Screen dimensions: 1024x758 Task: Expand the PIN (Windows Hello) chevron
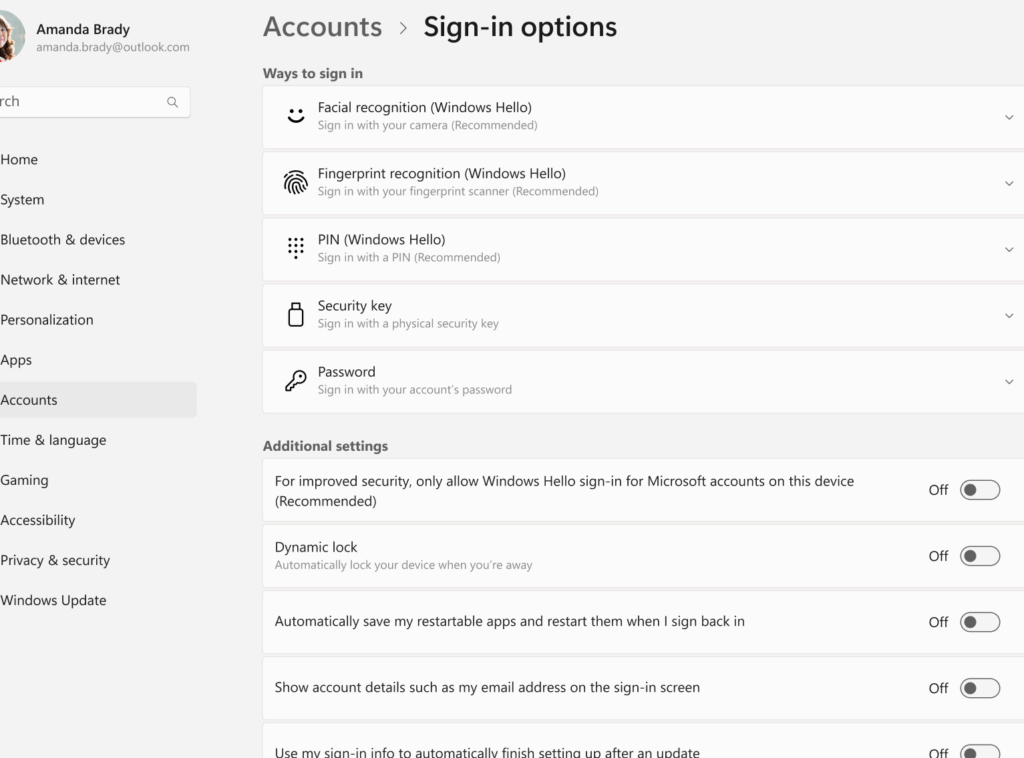[1008, 249]
